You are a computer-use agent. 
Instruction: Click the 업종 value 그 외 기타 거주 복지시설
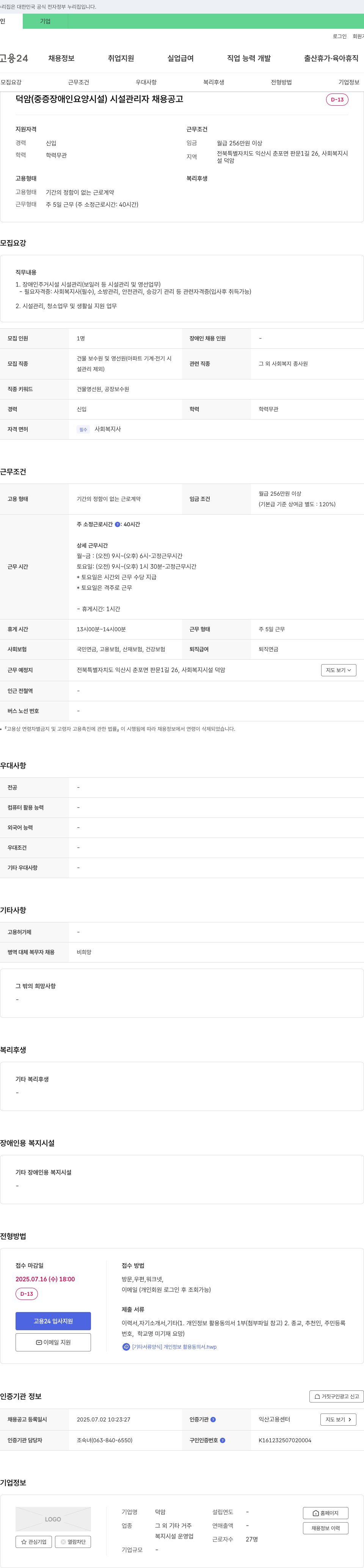[x=174, y=1531]
